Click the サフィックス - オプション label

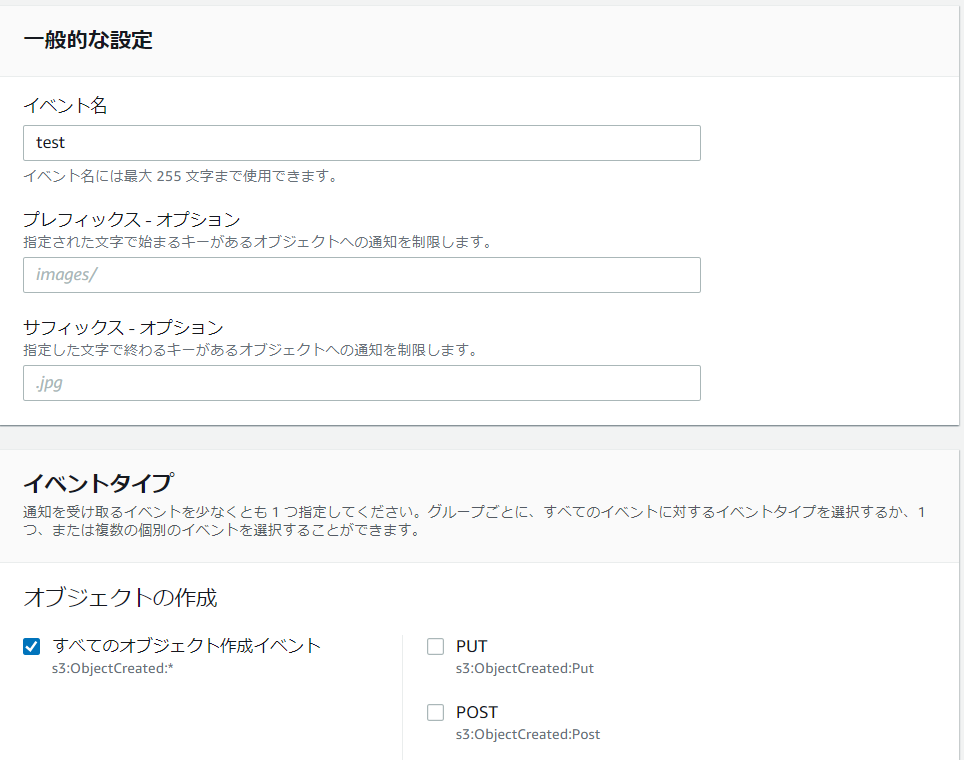coord(123,327)
